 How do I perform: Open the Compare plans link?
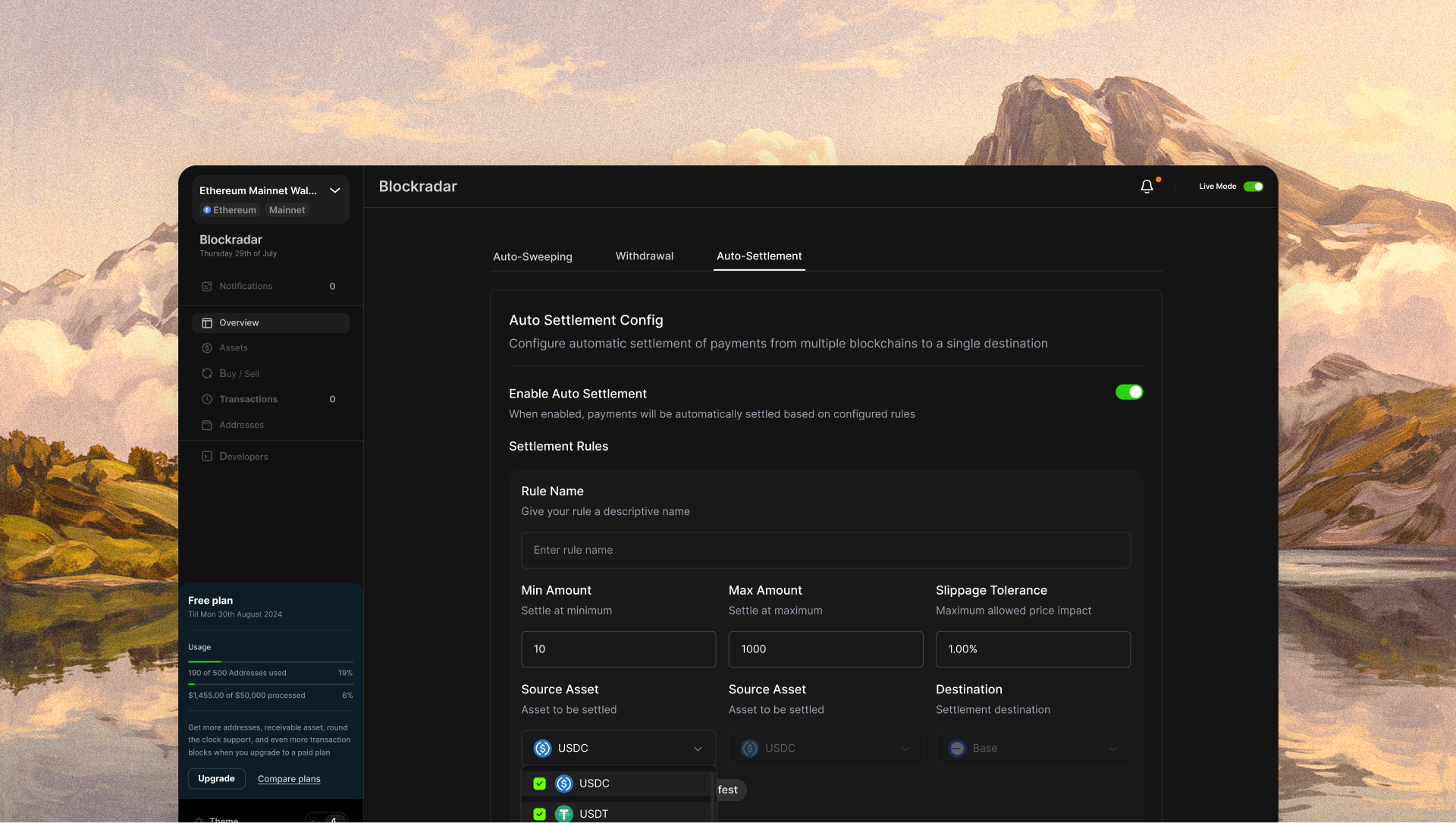[289, 779]
